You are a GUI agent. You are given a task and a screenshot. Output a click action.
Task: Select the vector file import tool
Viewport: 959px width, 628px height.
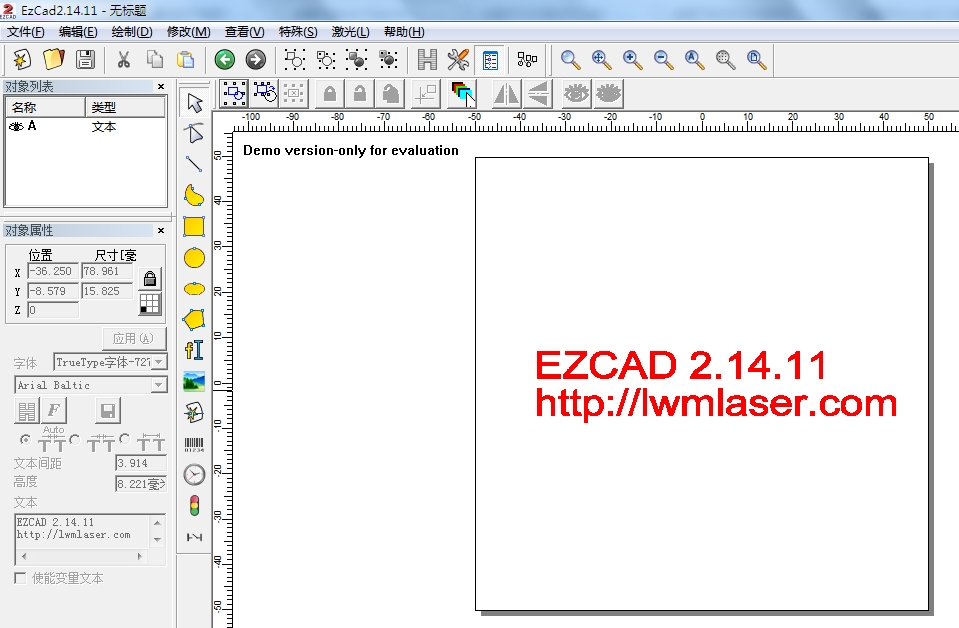tap(194, 413)
